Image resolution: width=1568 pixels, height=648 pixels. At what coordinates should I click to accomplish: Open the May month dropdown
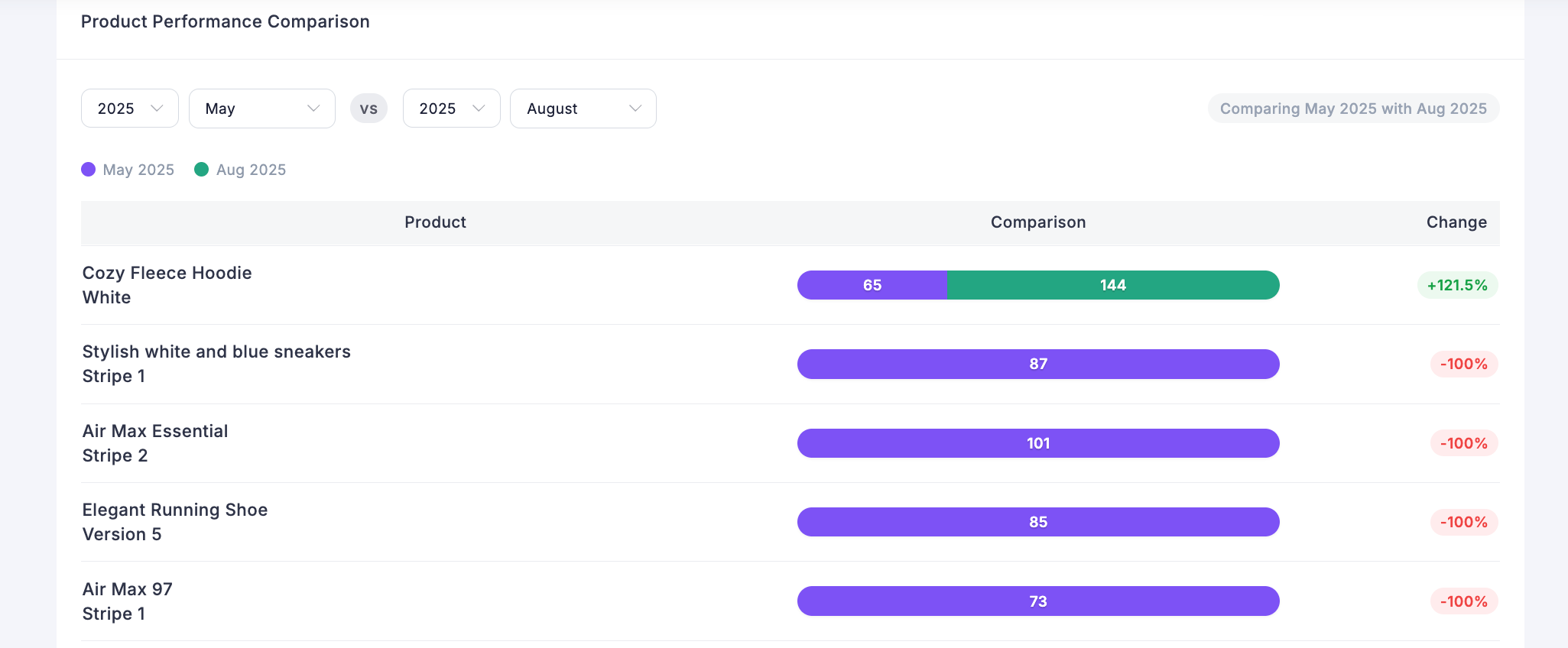(x=261, y=109)
